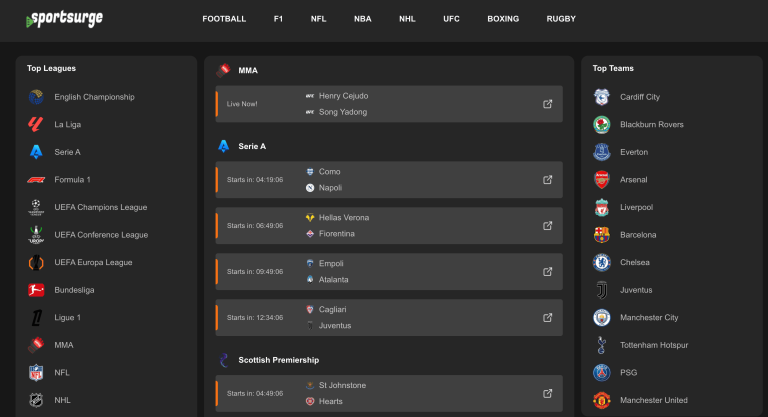Open the RUGBY navigation section
The width and height of the screenshot is (768, 417).
click(561, 19)
